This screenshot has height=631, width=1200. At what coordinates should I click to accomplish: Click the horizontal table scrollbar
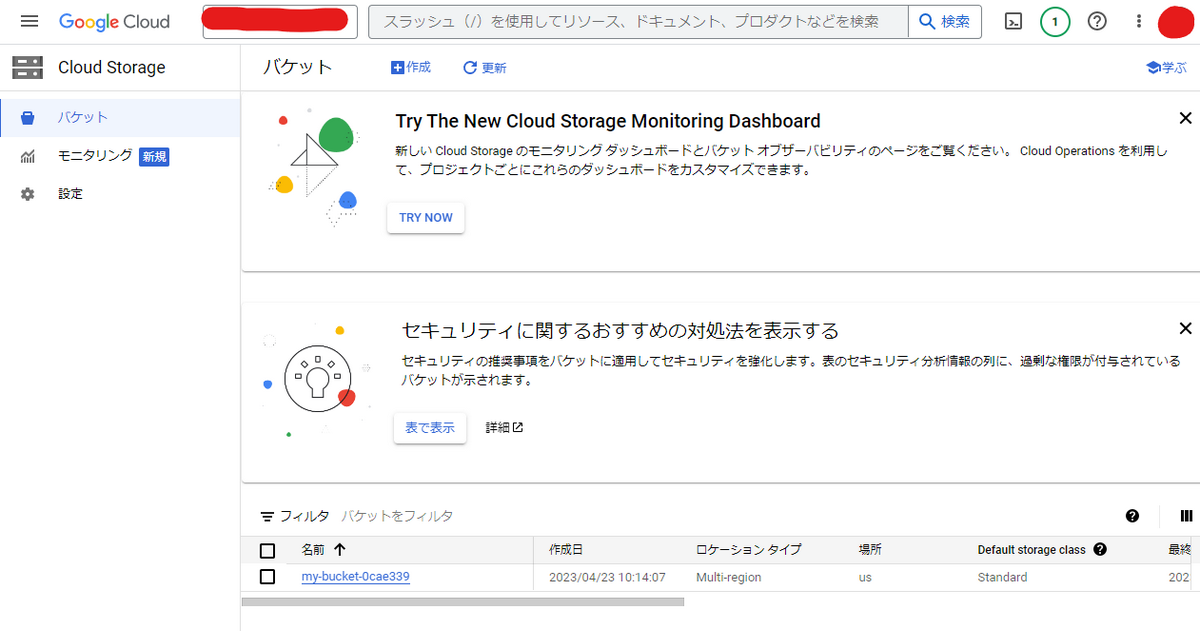click(x=463, y=602)
